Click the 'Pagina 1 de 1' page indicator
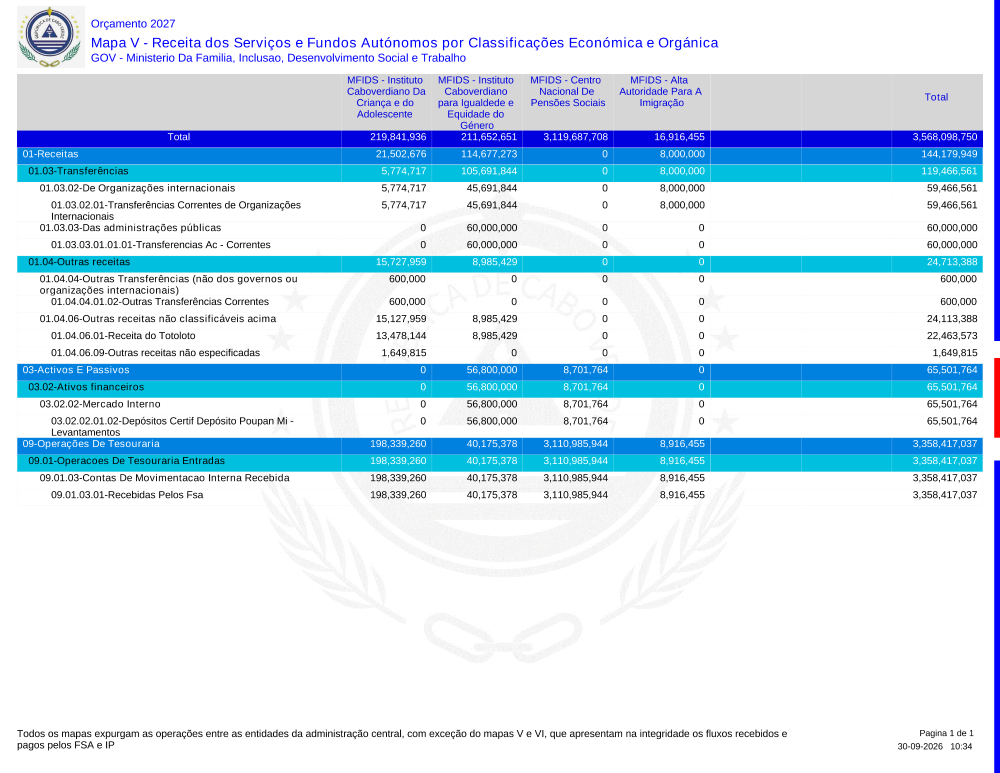This screenshot has width=1000, height=773. [x=946, y=733]
